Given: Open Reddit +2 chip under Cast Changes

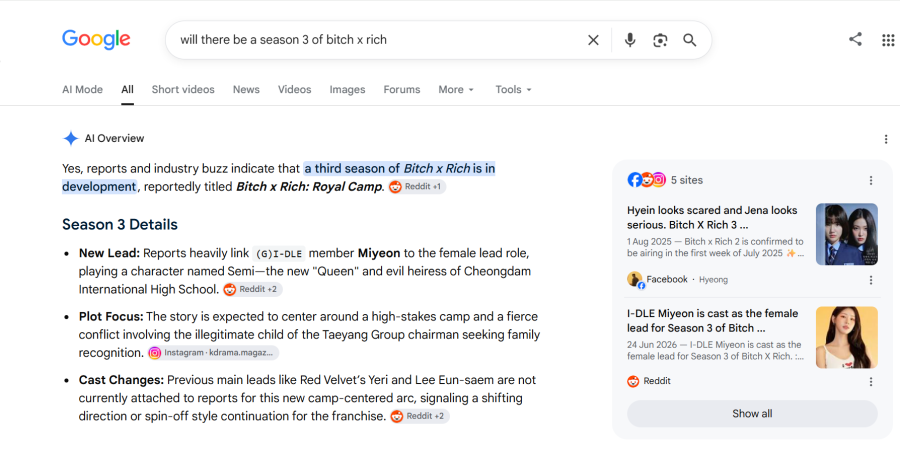Looking at the screenshot, I should pyautogui.click(x=420, y=416).
